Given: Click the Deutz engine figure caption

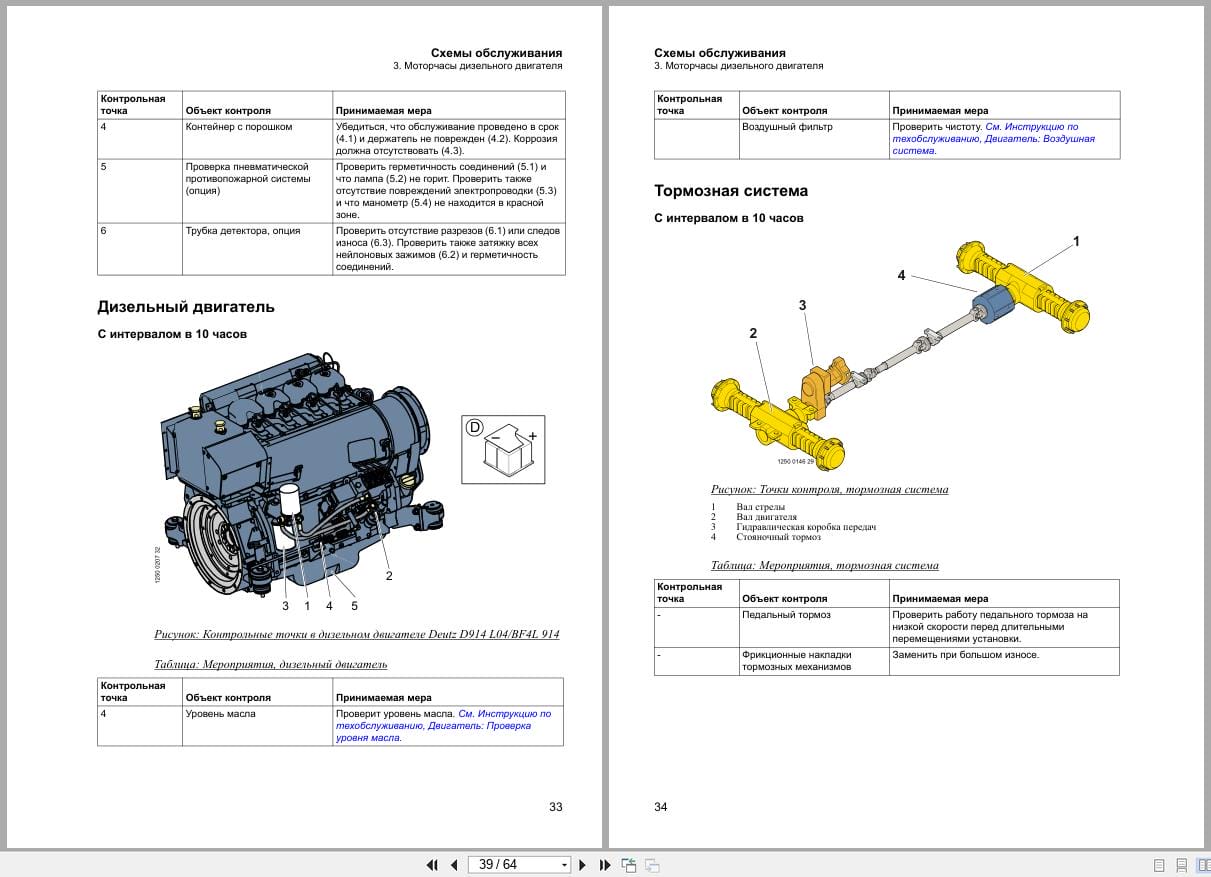Looking at the screenshot, I should (356, 635).
